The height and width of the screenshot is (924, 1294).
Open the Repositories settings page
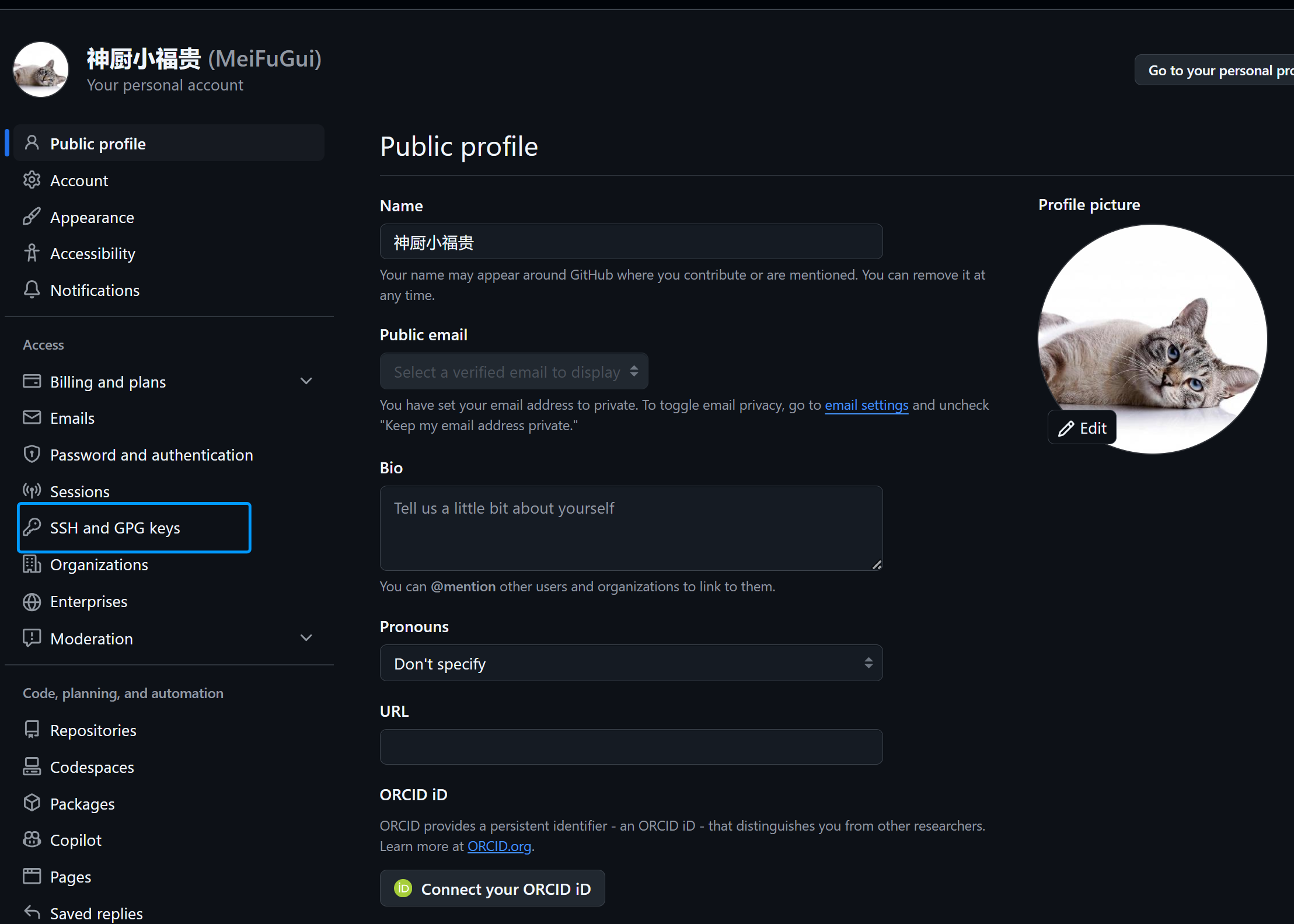93,730
